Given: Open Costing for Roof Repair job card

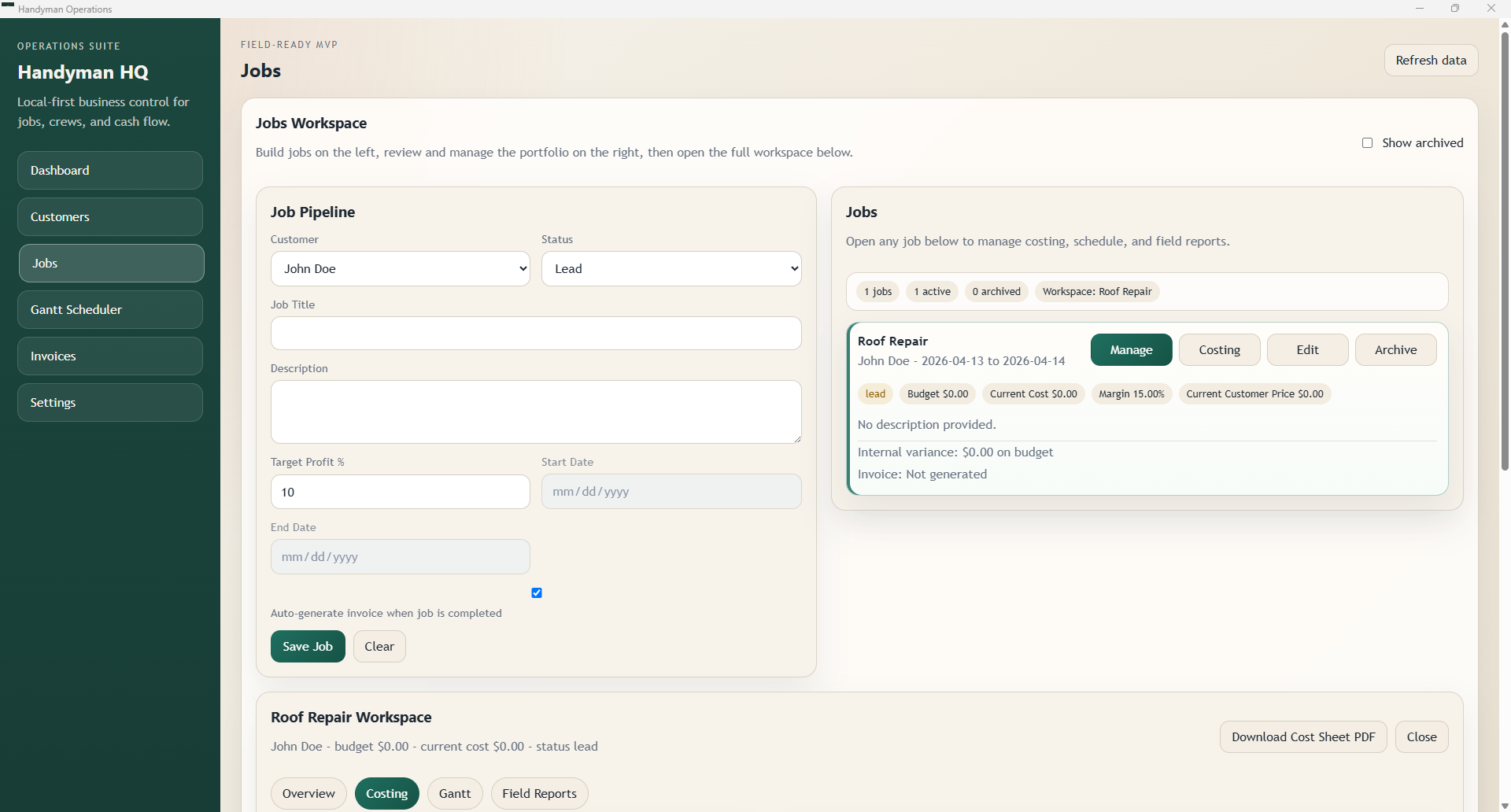Looking at the screenshot, I should [1219, 350].
